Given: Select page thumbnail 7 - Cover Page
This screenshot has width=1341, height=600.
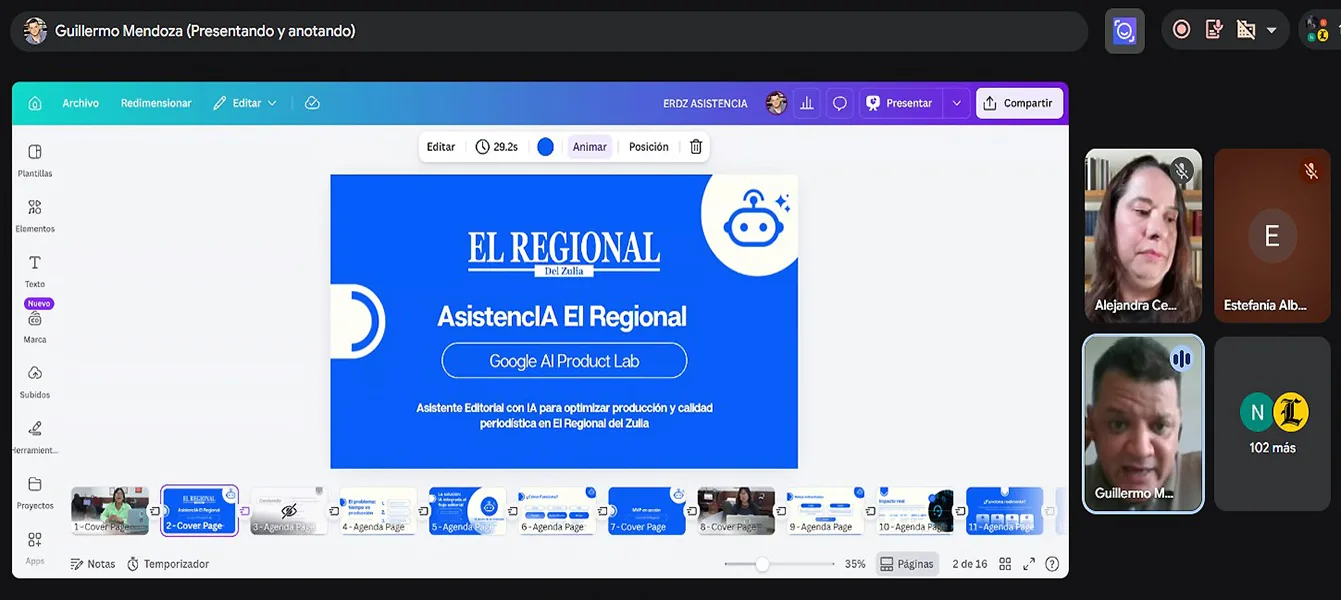Looking at the screenshot, I should click(x=647, y=511).
